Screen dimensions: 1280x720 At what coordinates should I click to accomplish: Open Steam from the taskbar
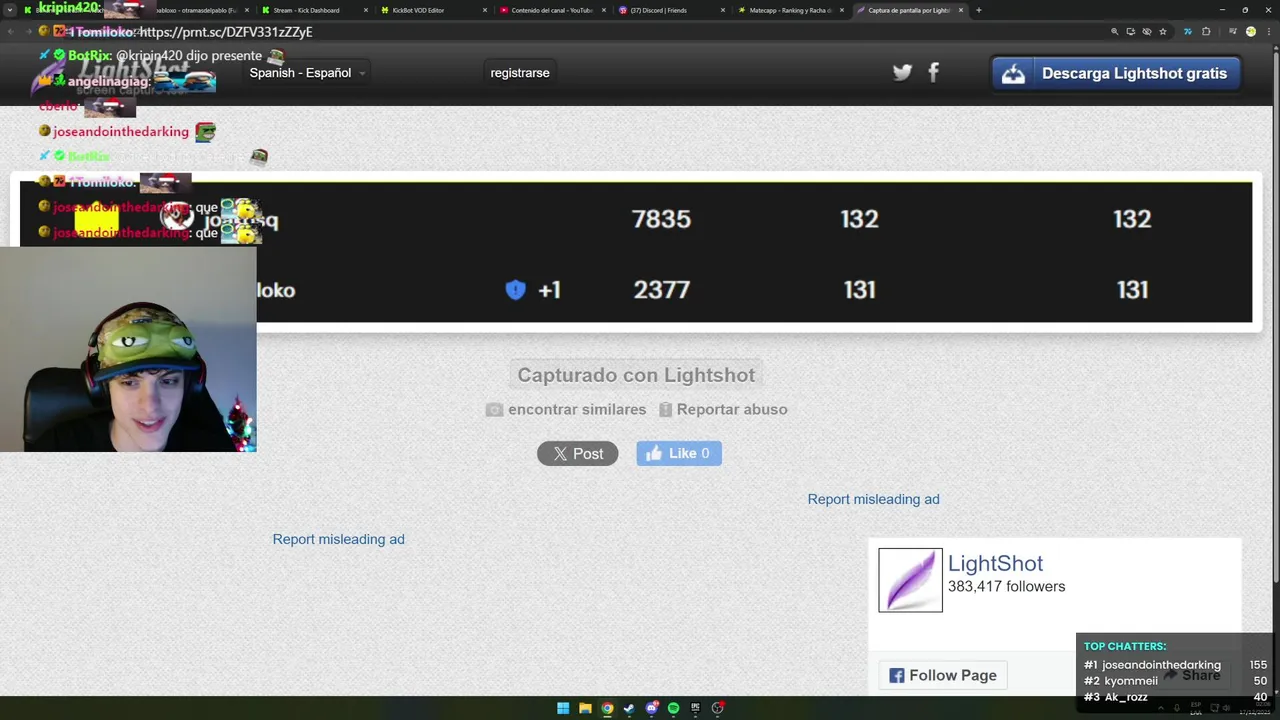pyautogui.click(x=629, y=708)
